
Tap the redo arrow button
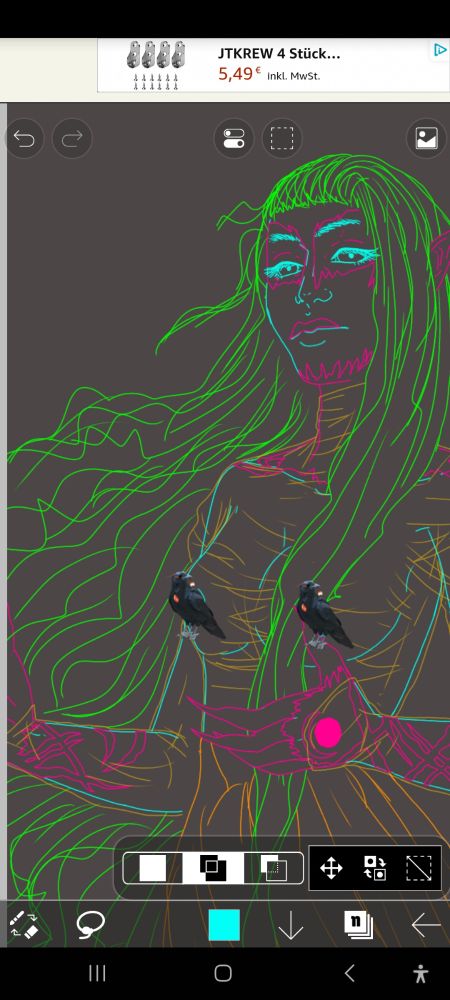click(x=72, y=138)
